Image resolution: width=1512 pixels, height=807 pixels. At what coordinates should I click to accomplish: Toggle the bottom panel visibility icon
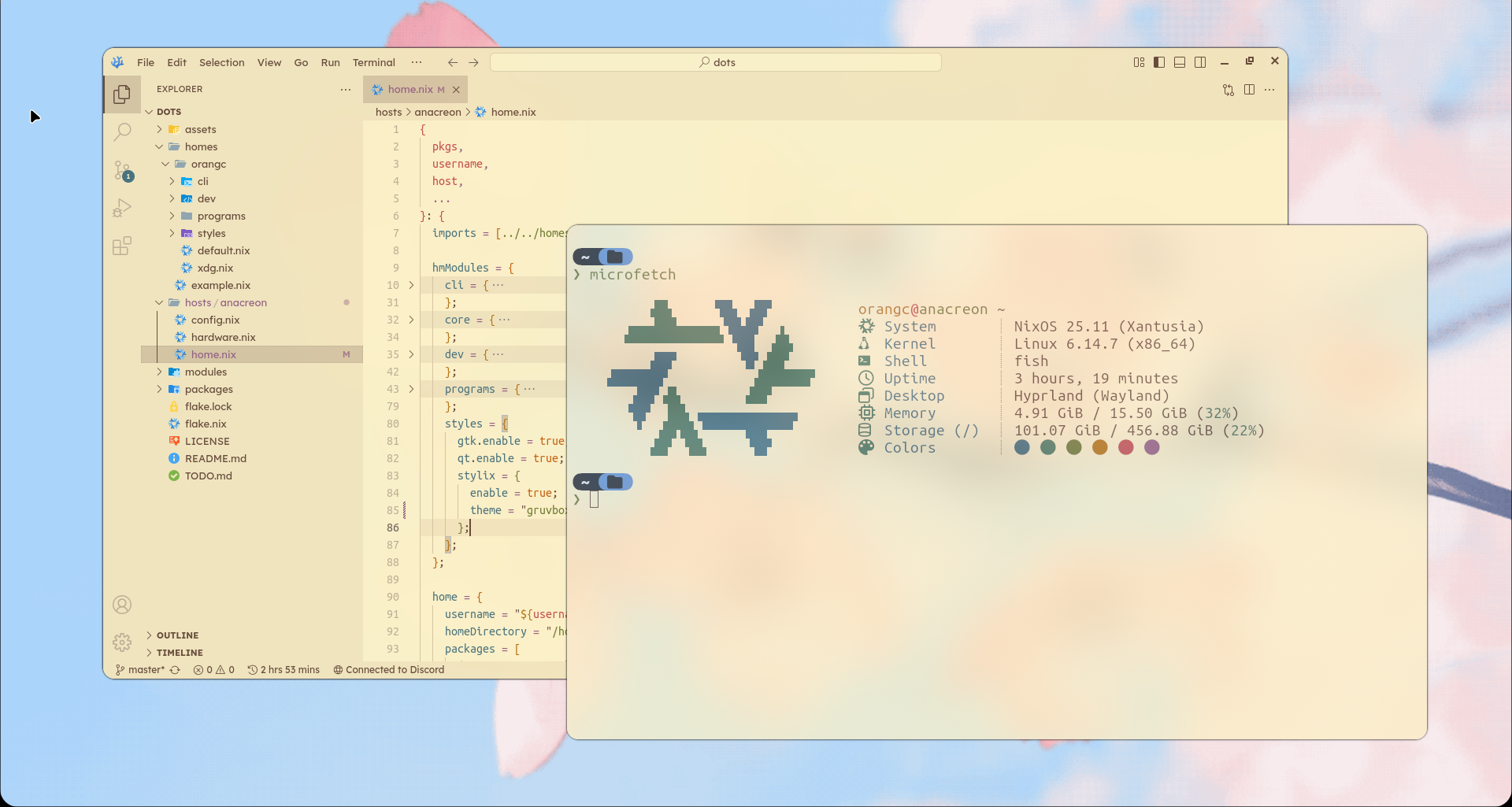click(1180, 62)
